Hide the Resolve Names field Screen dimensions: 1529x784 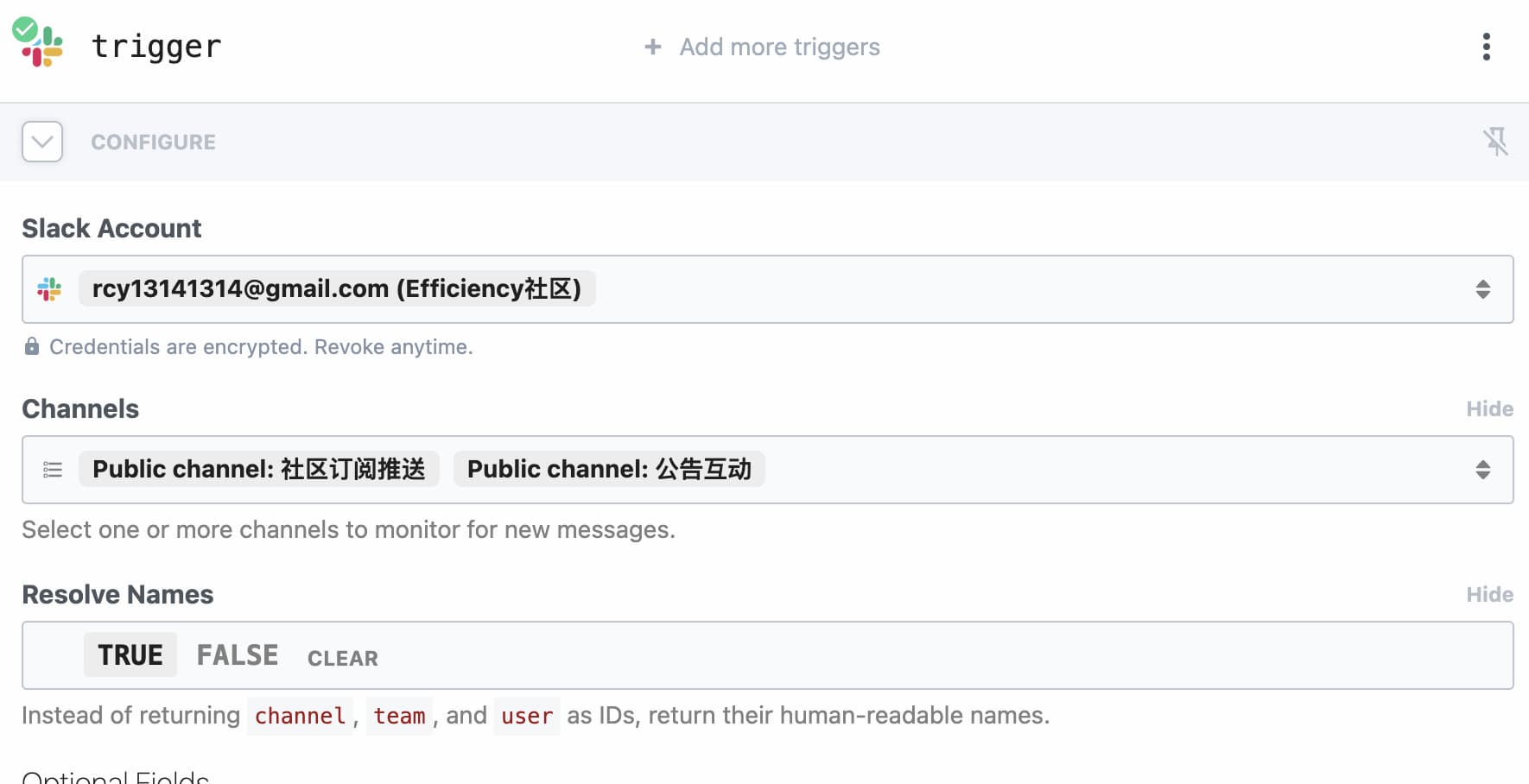click(x=1489, y=595)
